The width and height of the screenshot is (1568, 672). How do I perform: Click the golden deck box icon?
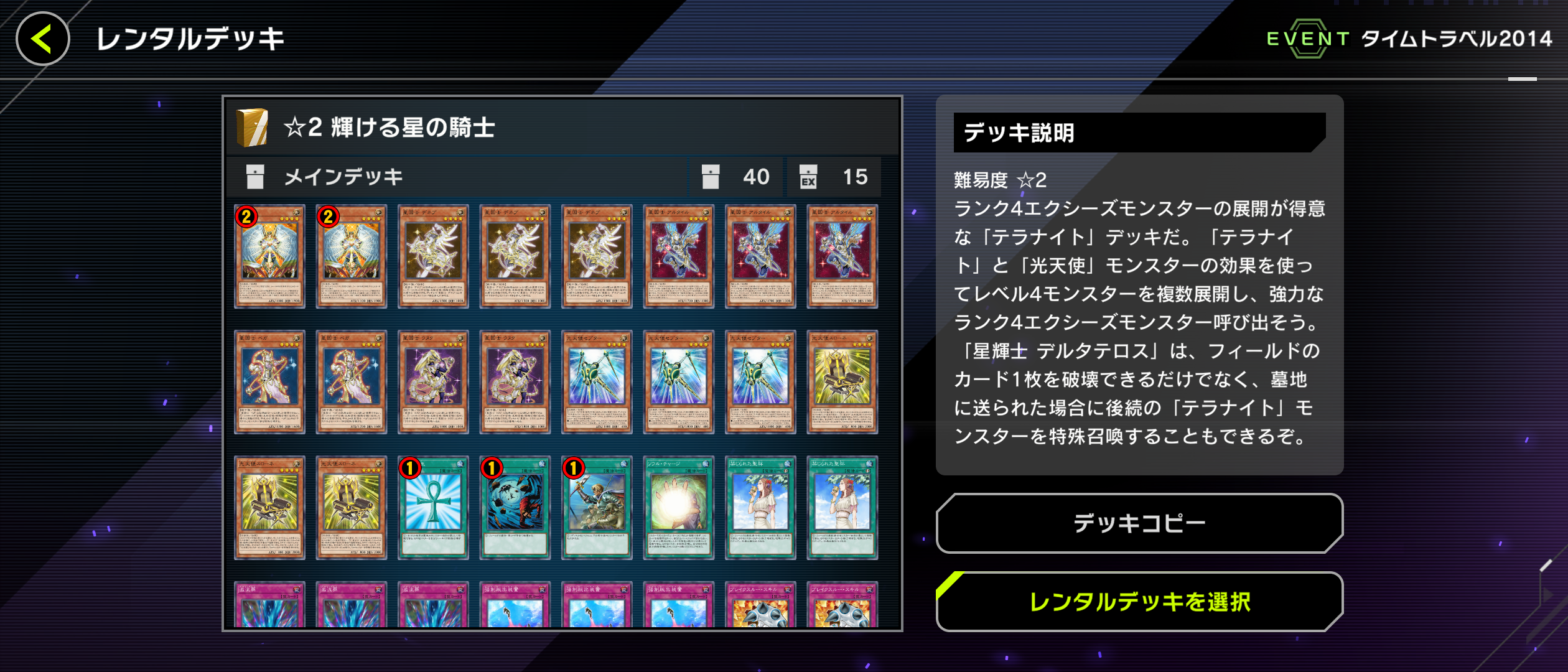click(252, 127)
